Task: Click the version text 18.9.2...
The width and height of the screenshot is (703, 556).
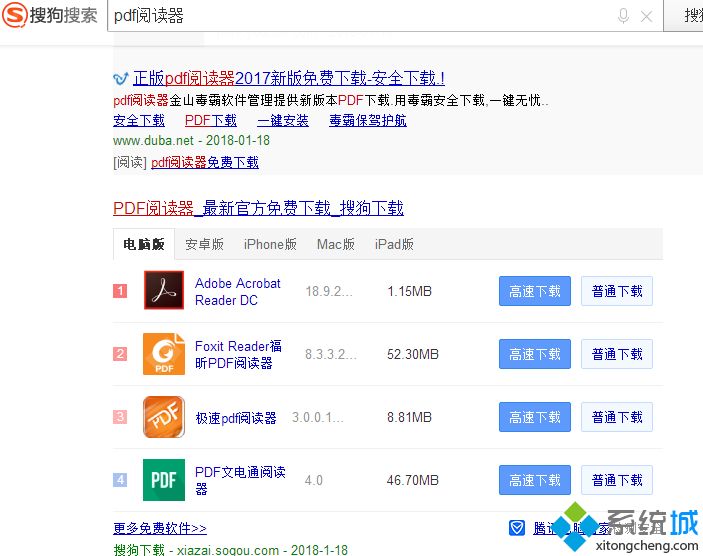Action: click(329, 291)
